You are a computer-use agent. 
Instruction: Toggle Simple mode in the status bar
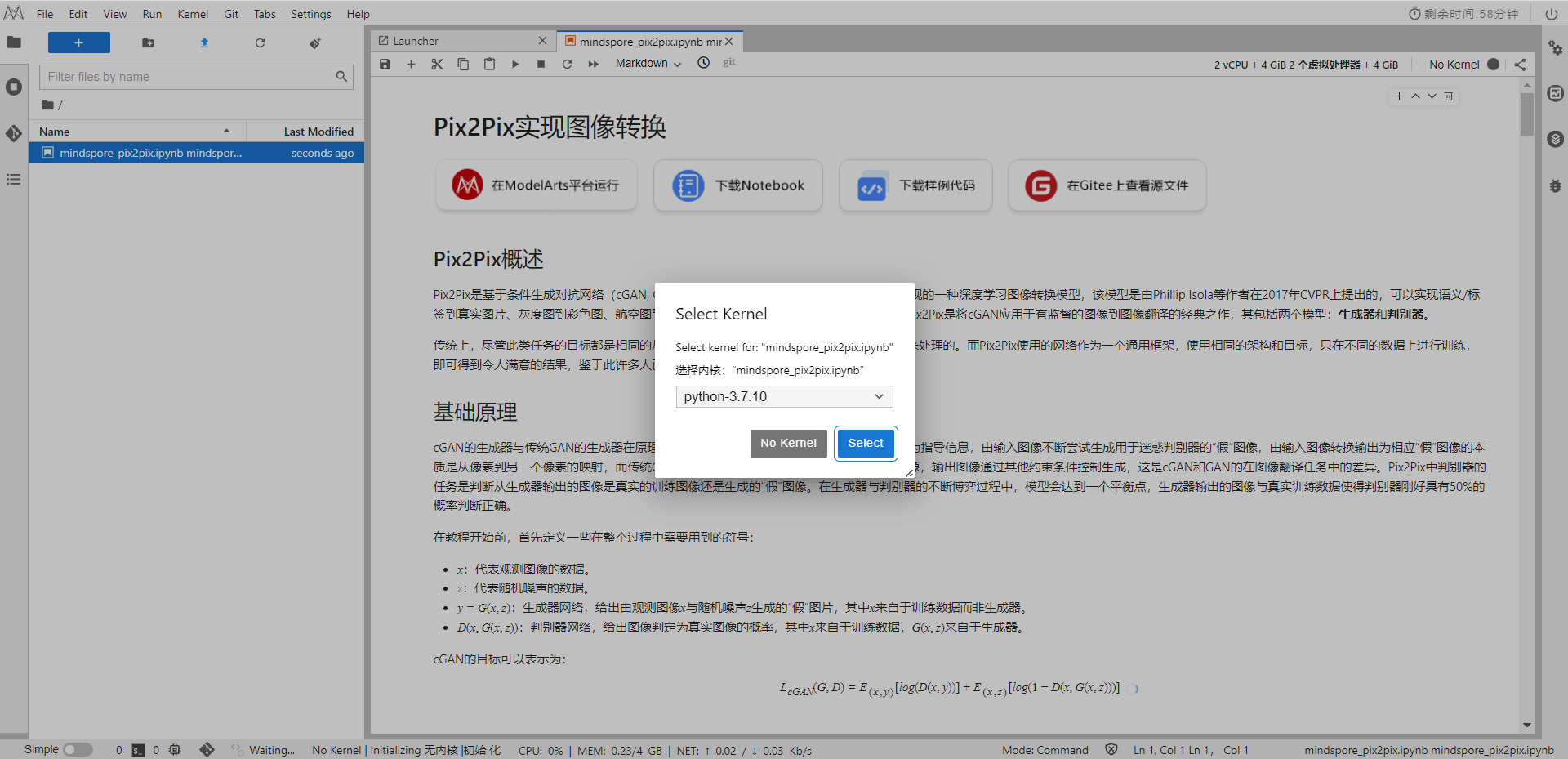point(78,749)
